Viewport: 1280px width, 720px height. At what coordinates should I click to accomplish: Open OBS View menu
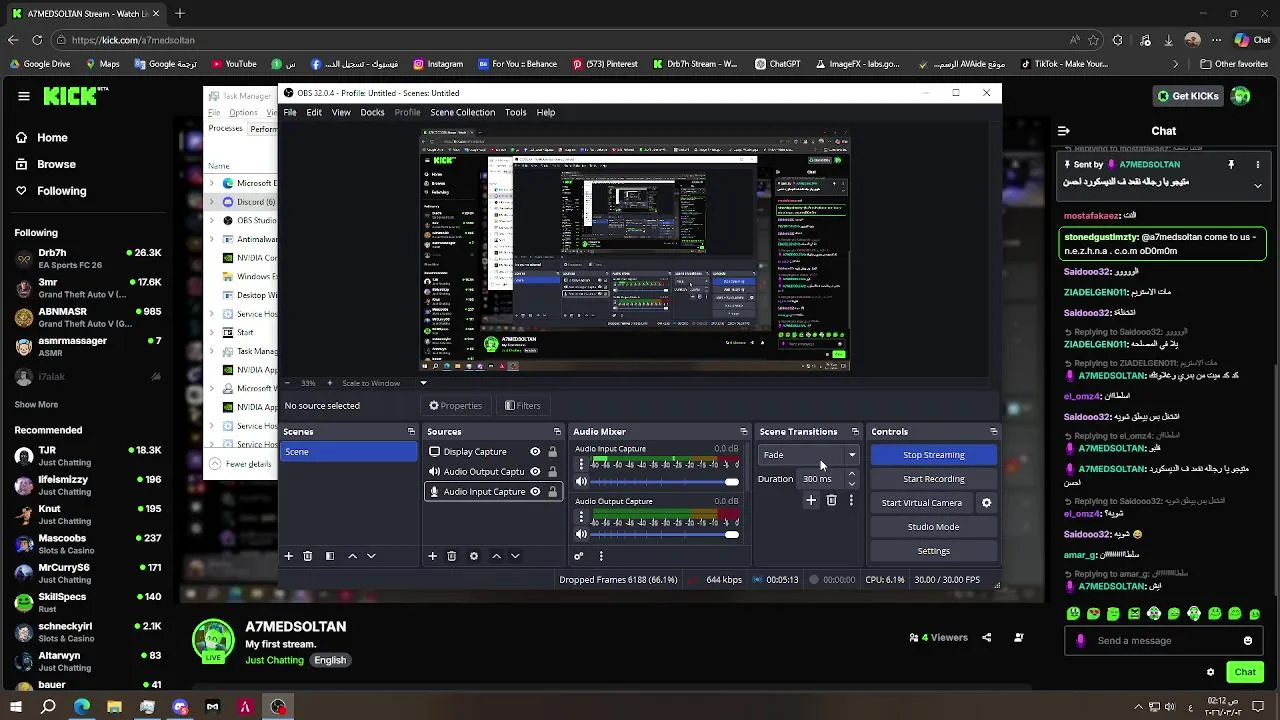[x=341, y=112]
